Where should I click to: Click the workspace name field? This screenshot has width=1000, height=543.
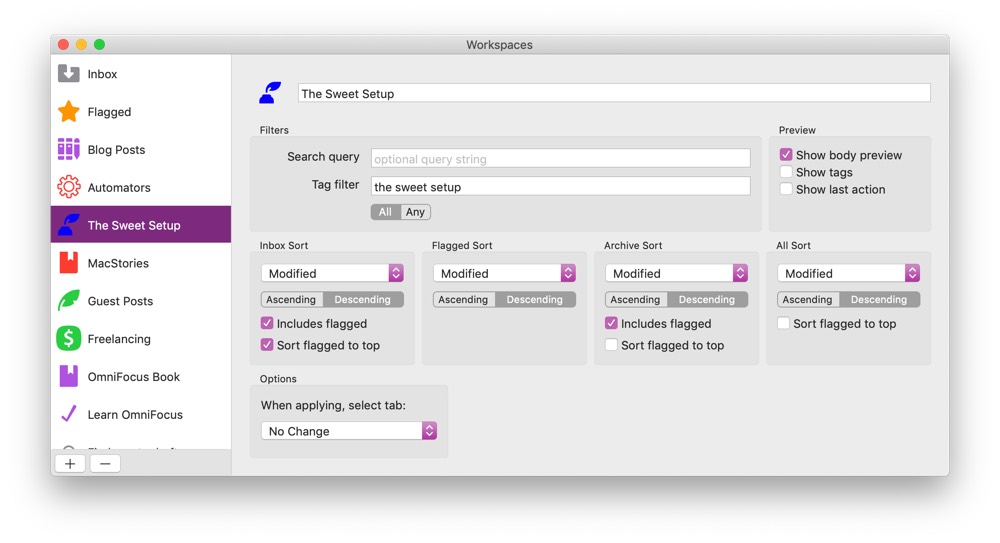(614, 93)
